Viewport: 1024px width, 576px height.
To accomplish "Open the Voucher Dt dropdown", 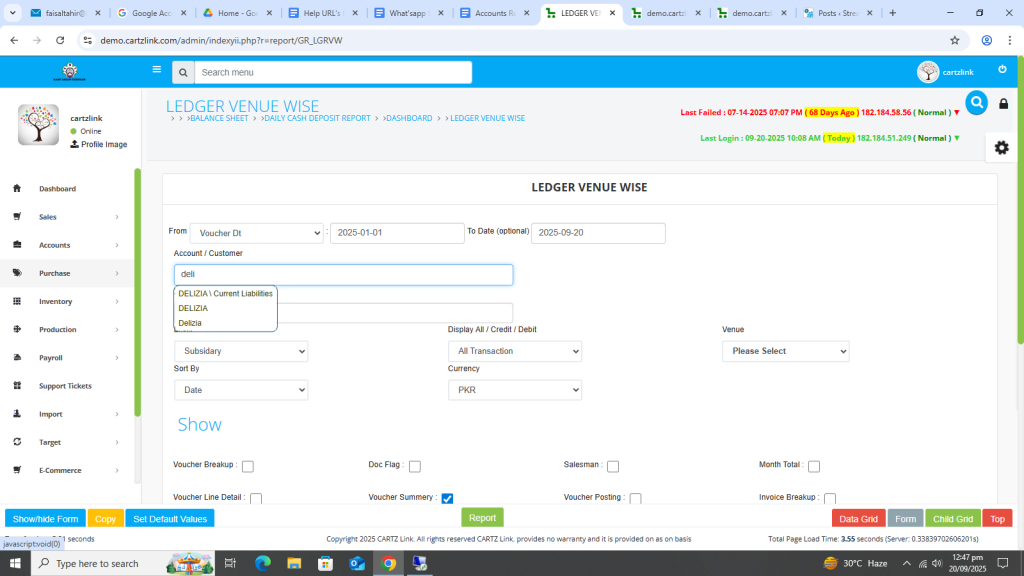I will [x=257, y=233].
